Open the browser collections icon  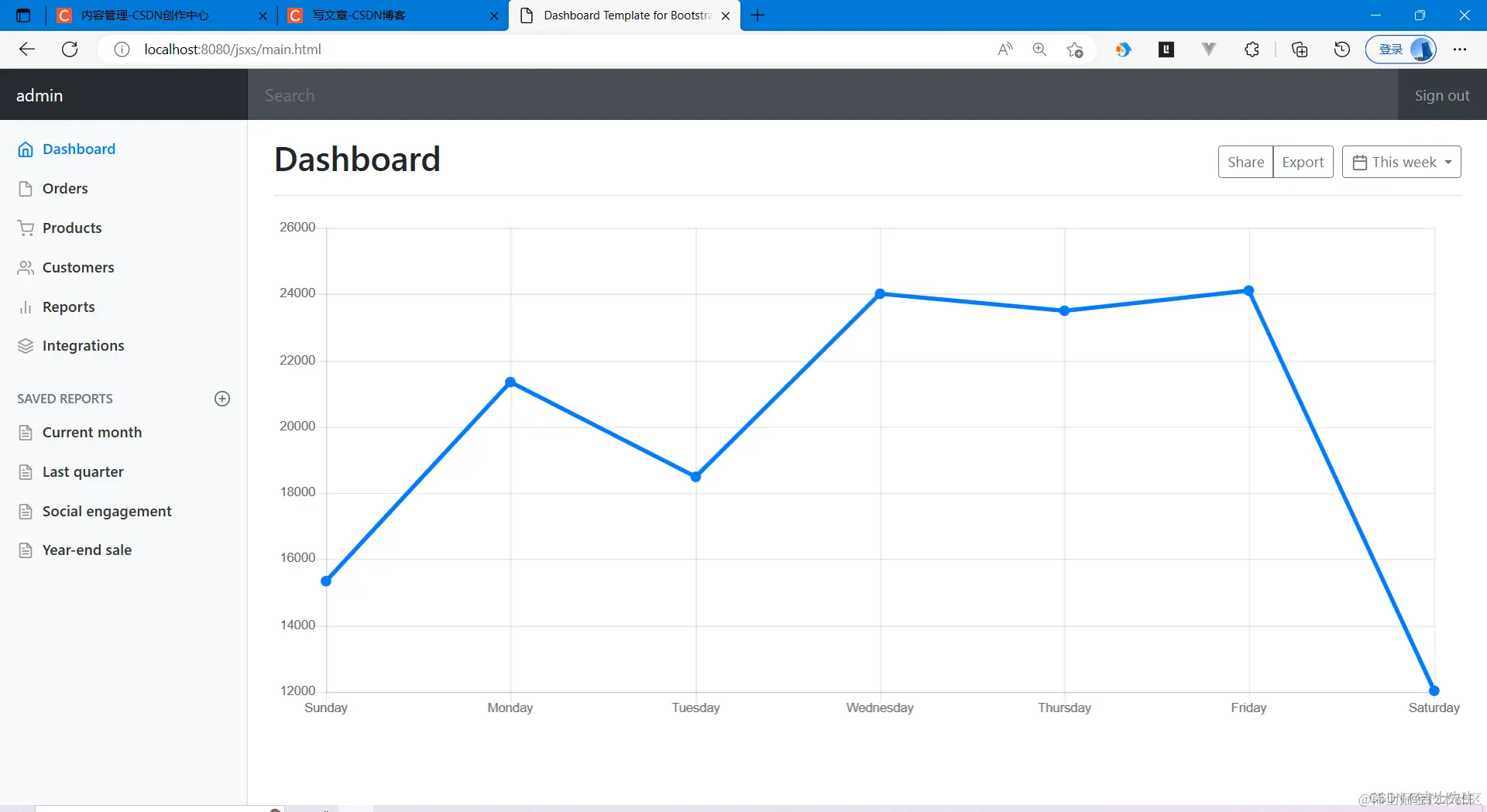[1300, 50]
